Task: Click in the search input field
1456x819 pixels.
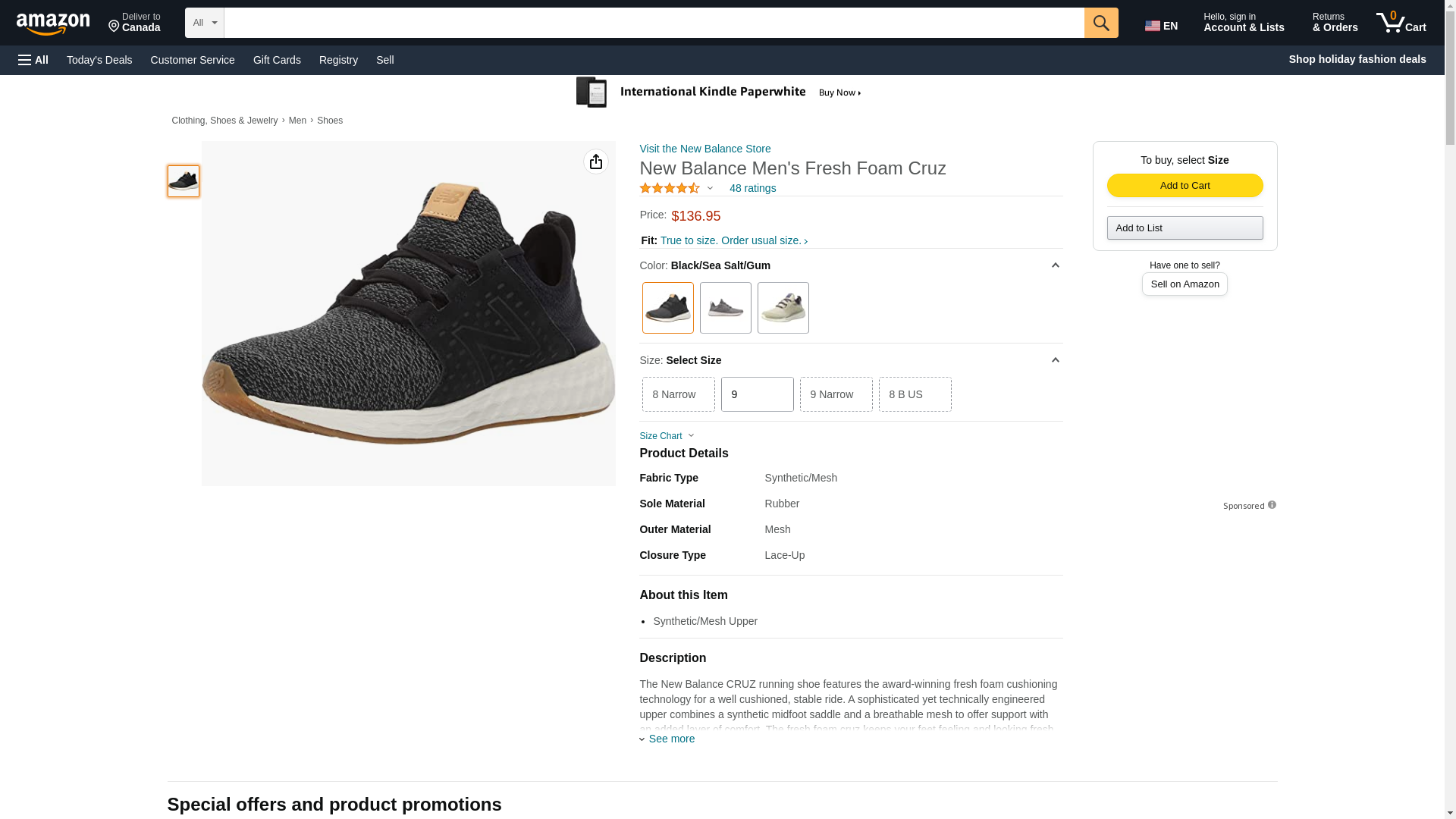Action: (653, 23)
